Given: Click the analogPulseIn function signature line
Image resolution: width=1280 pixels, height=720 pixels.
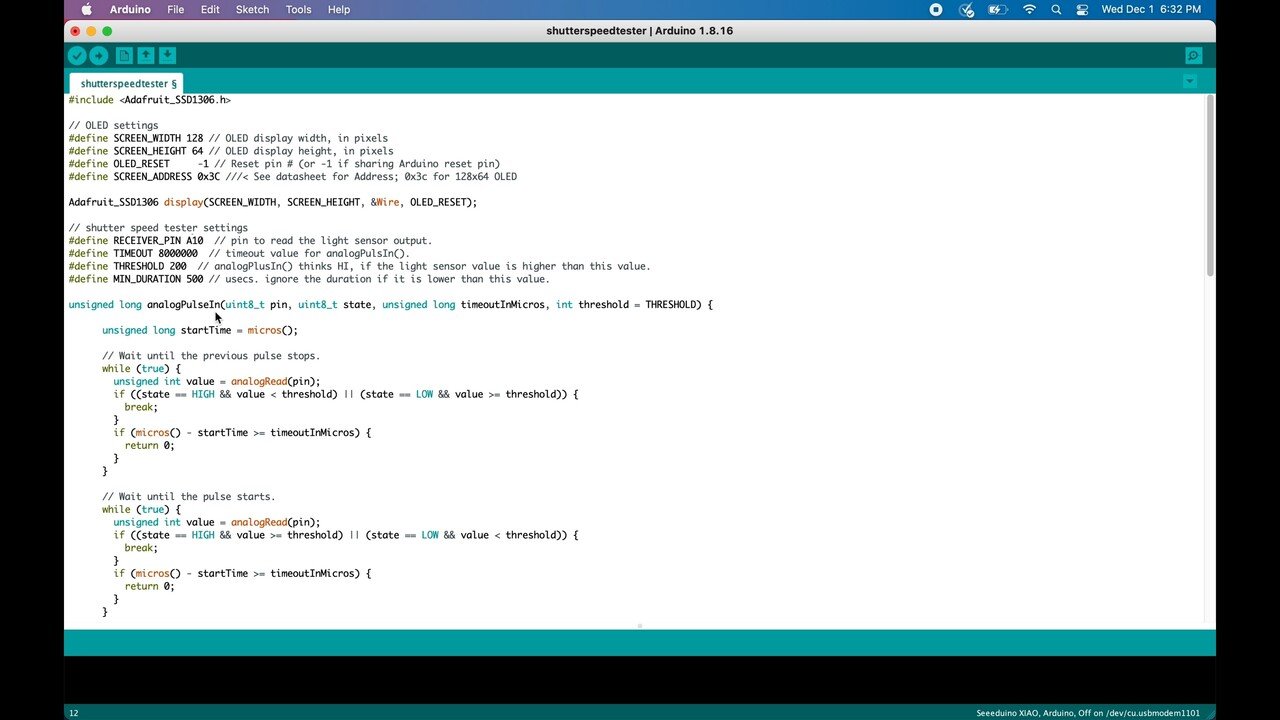Looking at the screenshot, I should [x=390, y=305].
